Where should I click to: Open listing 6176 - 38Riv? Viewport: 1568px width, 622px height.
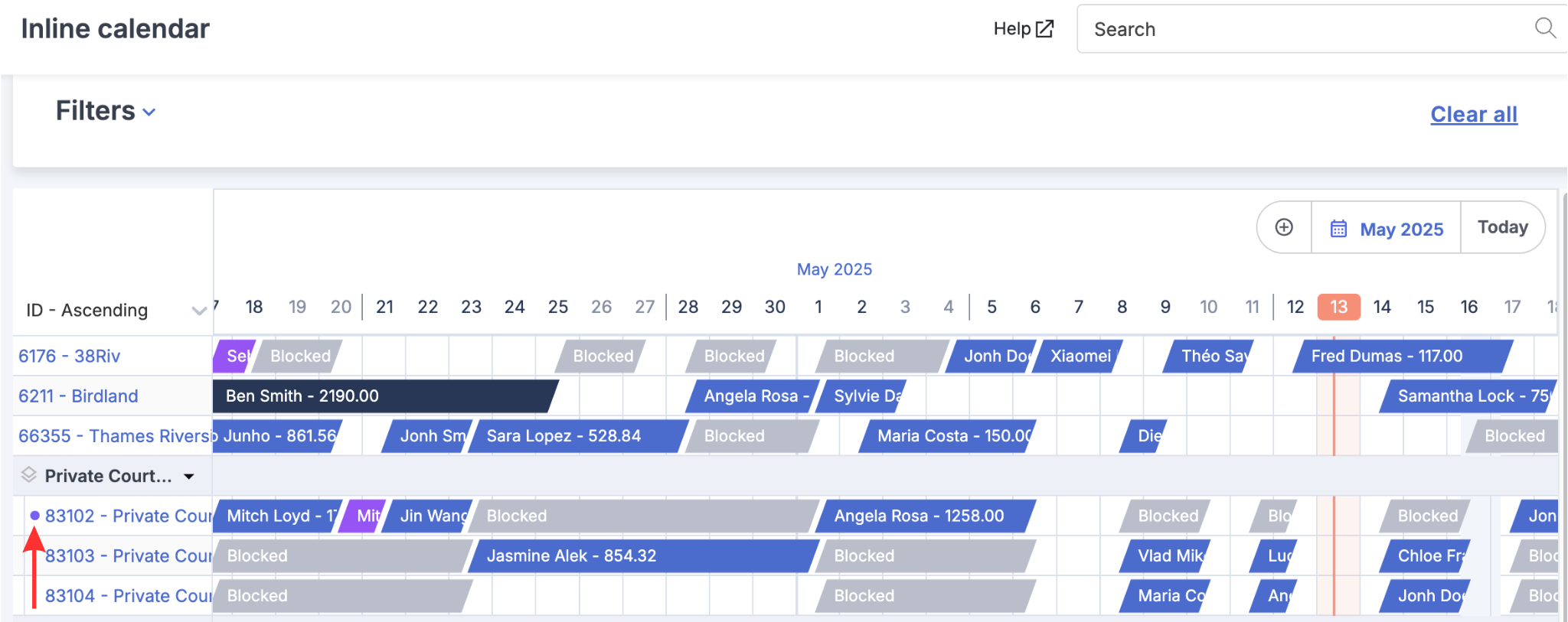(70, 356)
